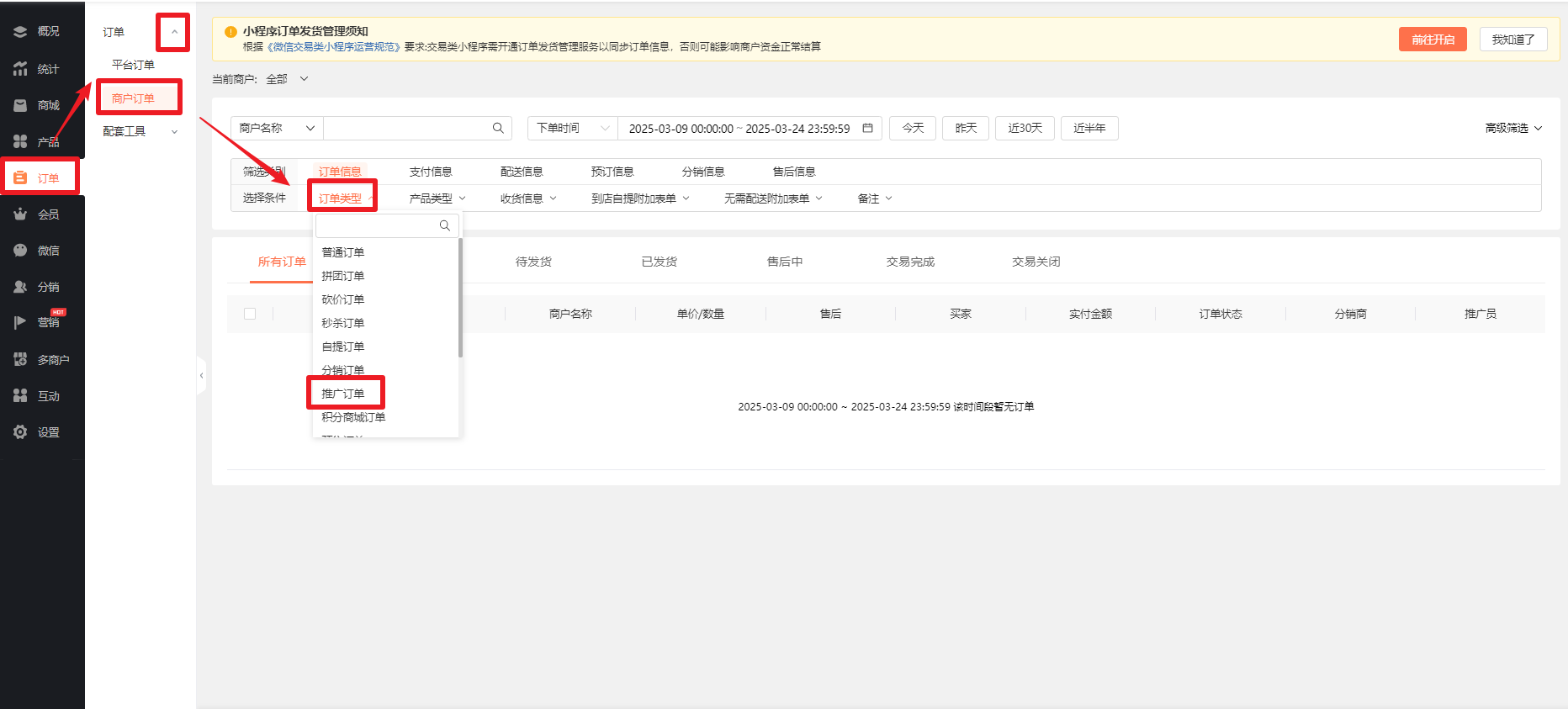Open the 统计 statistics sidebar icon
The height and width of the screenshot is (709, 1568).
(x=20, y=69)
